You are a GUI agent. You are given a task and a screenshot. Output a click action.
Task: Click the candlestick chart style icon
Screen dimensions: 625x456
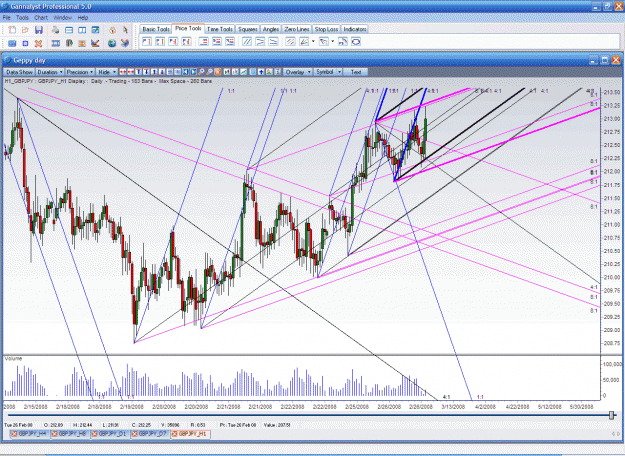[226, 72]
